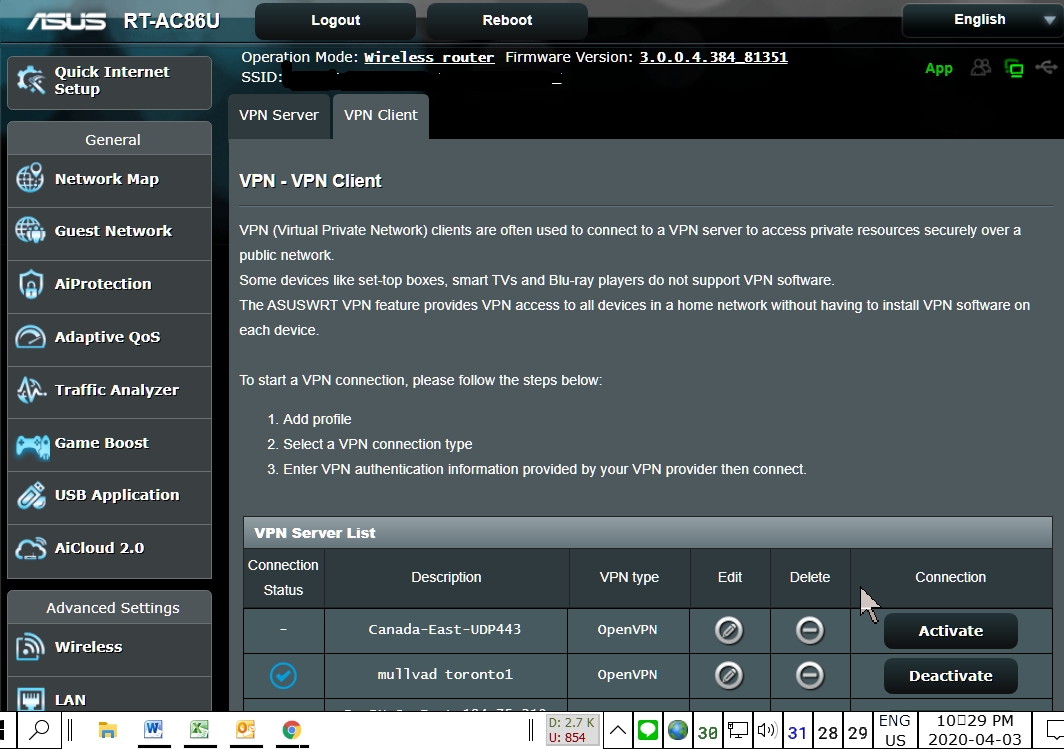The width and height of the screenshot is (1064, 749).
Task: Open USB Application page
Action: click(109, 496)
